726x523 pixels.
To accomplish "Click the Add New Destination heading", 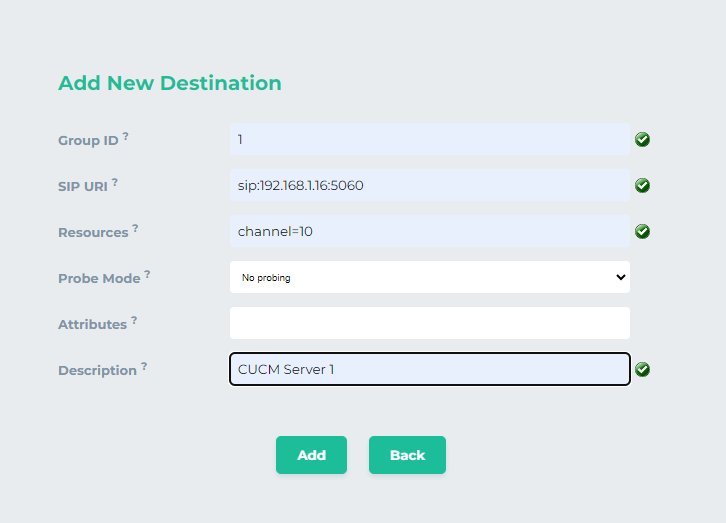I will (170, 83).
